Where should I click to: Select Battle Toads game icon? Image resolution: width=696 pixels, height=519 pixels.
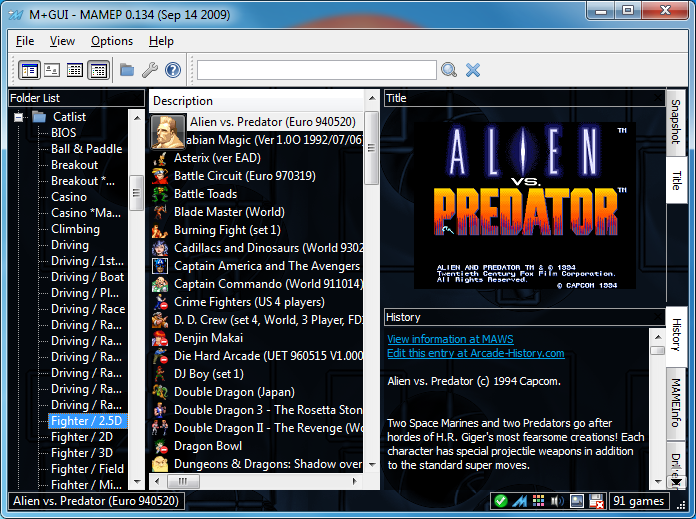pyautogui.click(x=160, y=194)
